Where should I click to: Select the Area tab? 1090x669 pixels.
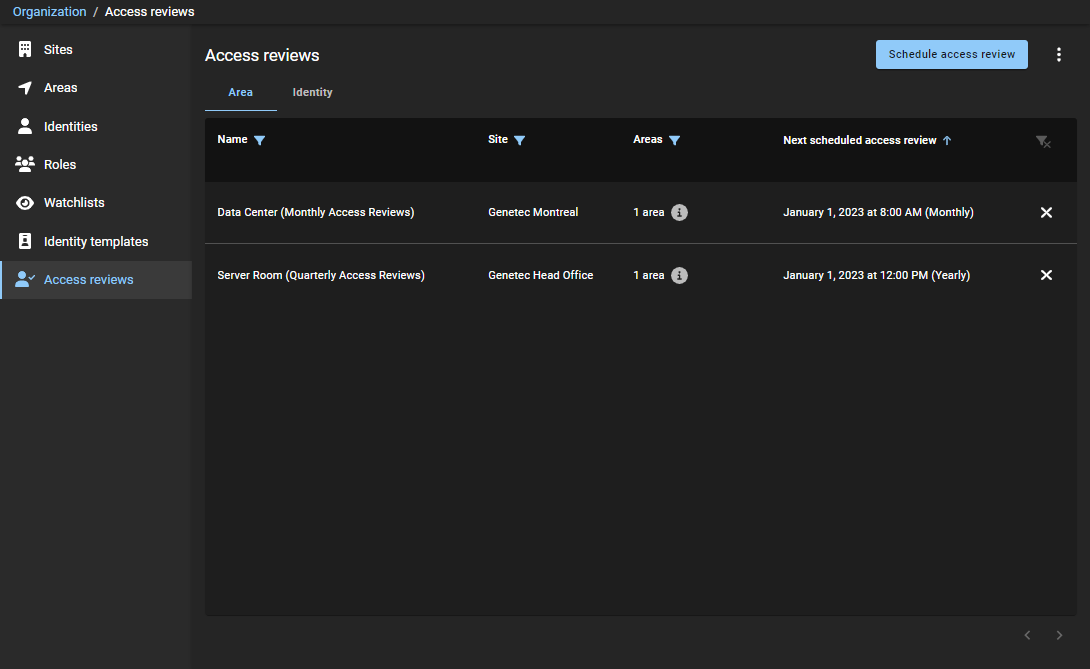point(240,93)
